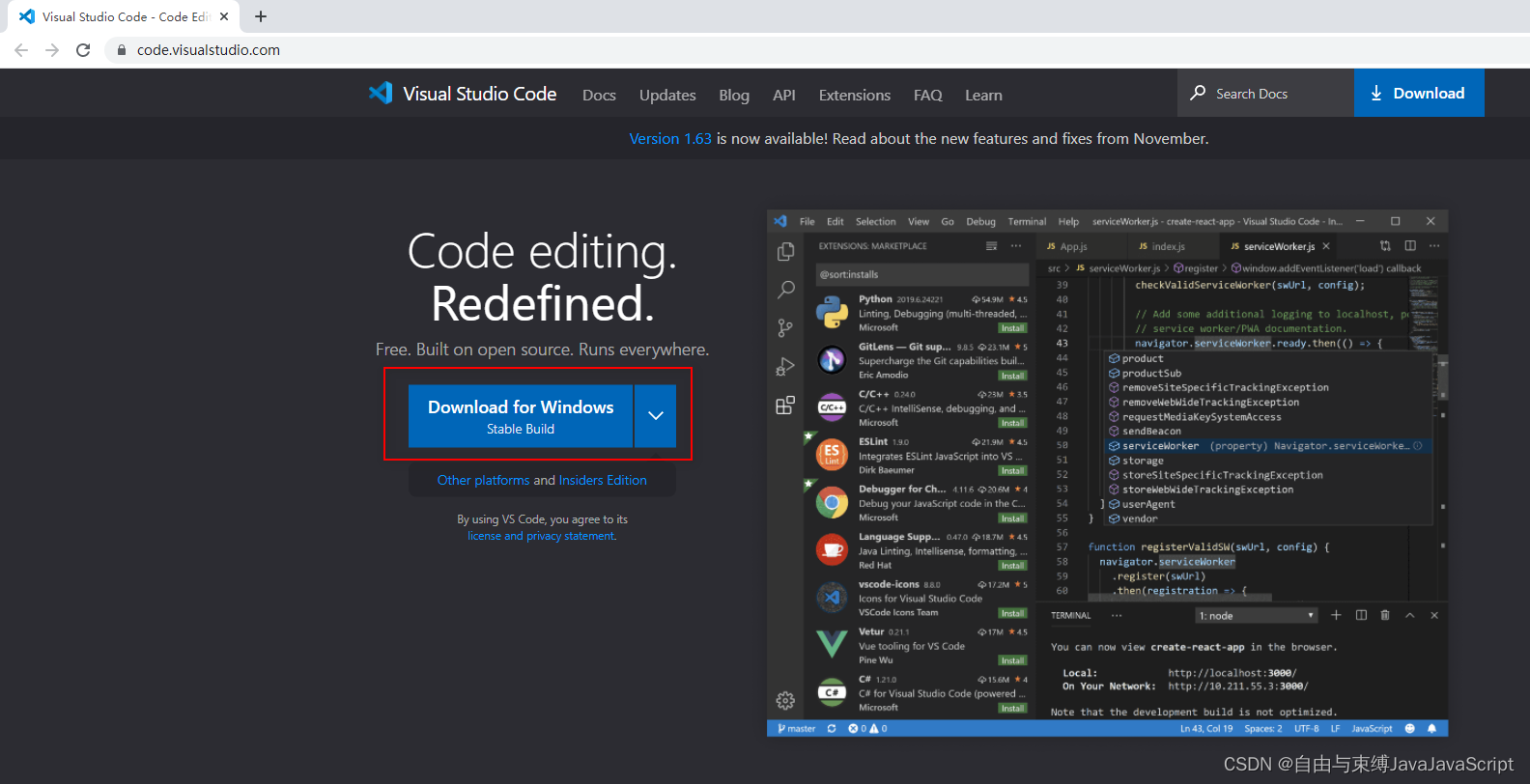Click the master branch status item
This screenshot has width=1530, height=784.
(797, 729)
